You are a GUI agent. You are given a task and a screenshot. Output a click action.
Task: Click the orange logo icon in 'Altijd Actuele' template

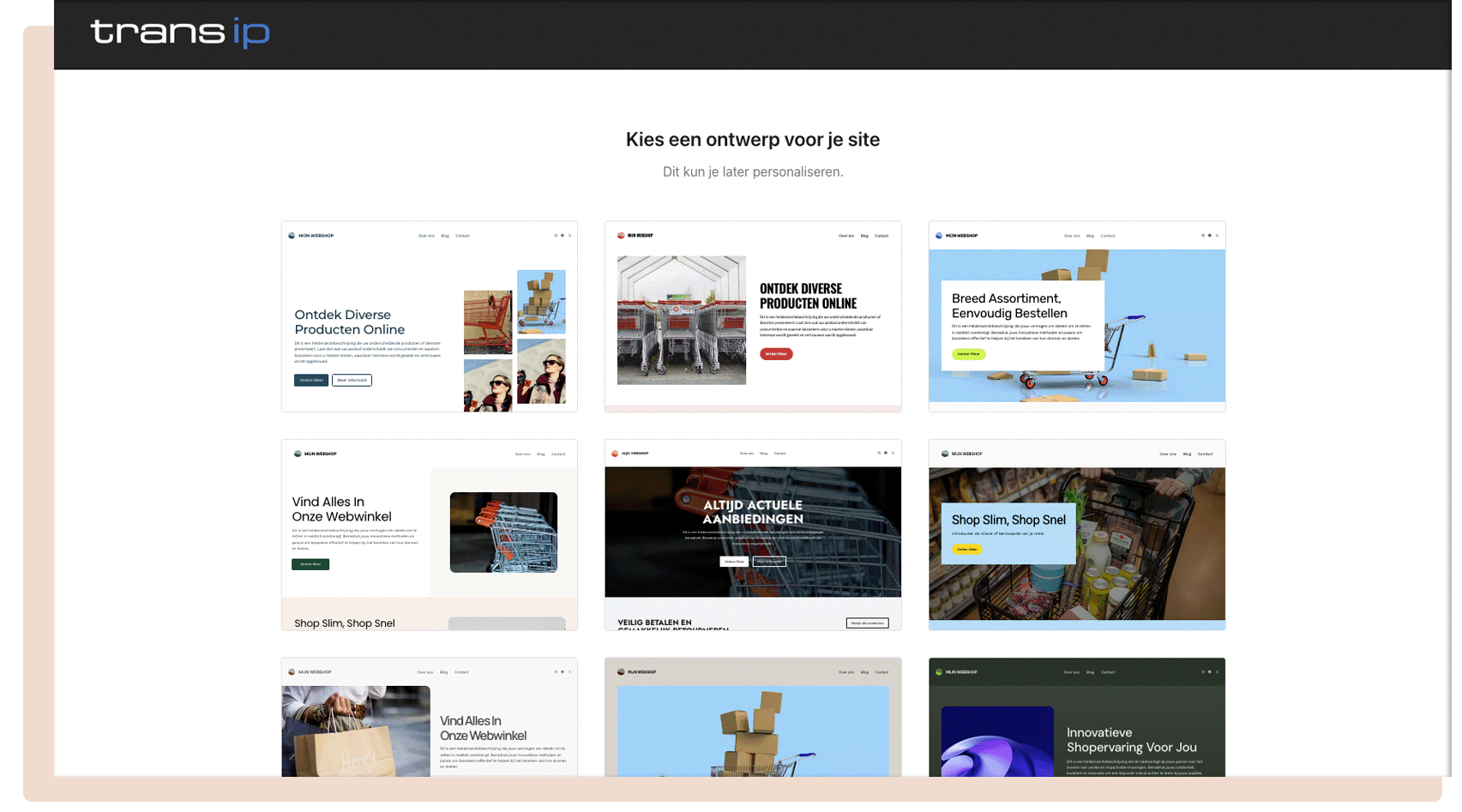click(x=615, y=454)
